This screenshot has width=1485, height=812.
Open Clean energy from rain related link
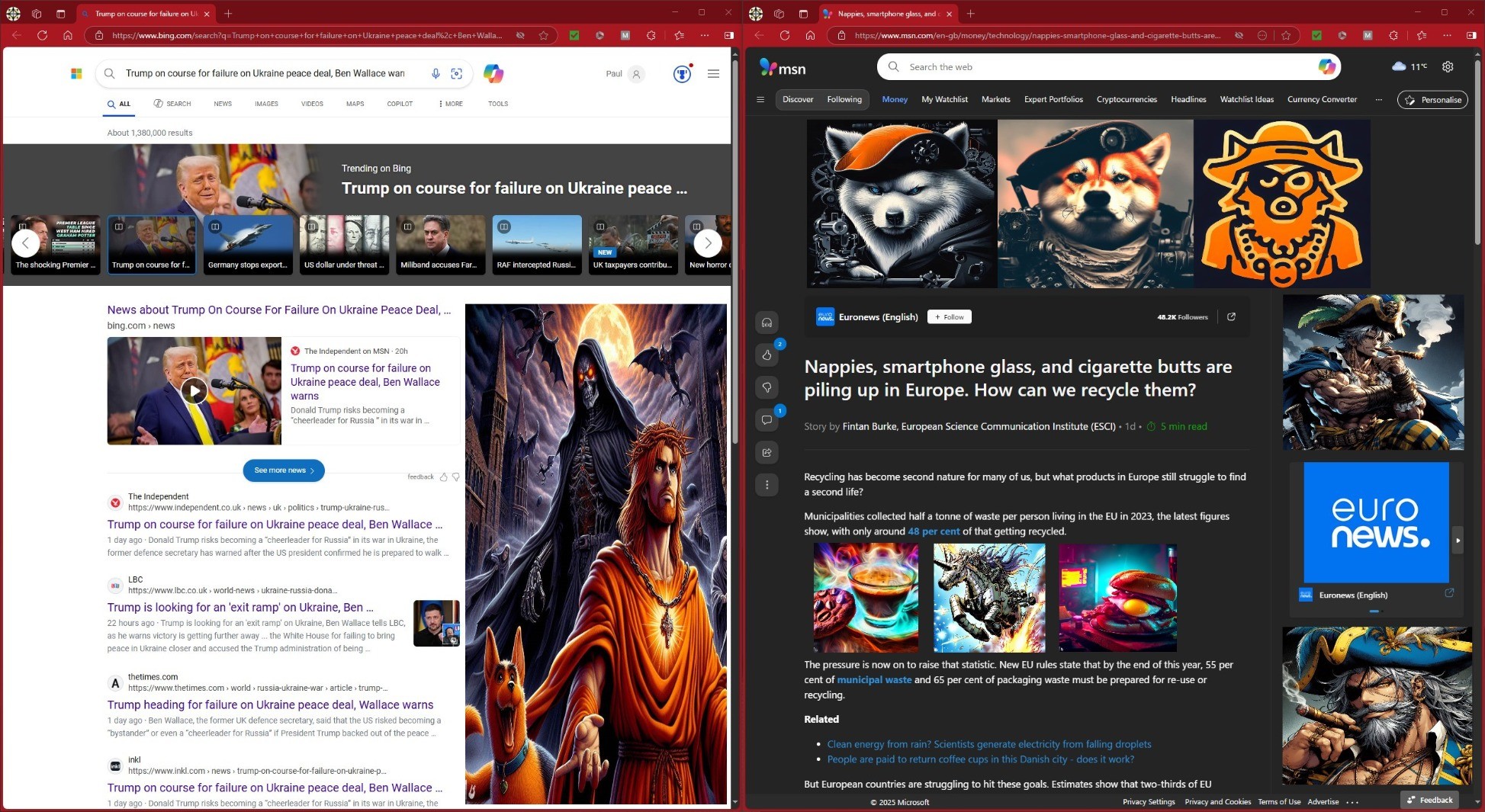(989, 744)
